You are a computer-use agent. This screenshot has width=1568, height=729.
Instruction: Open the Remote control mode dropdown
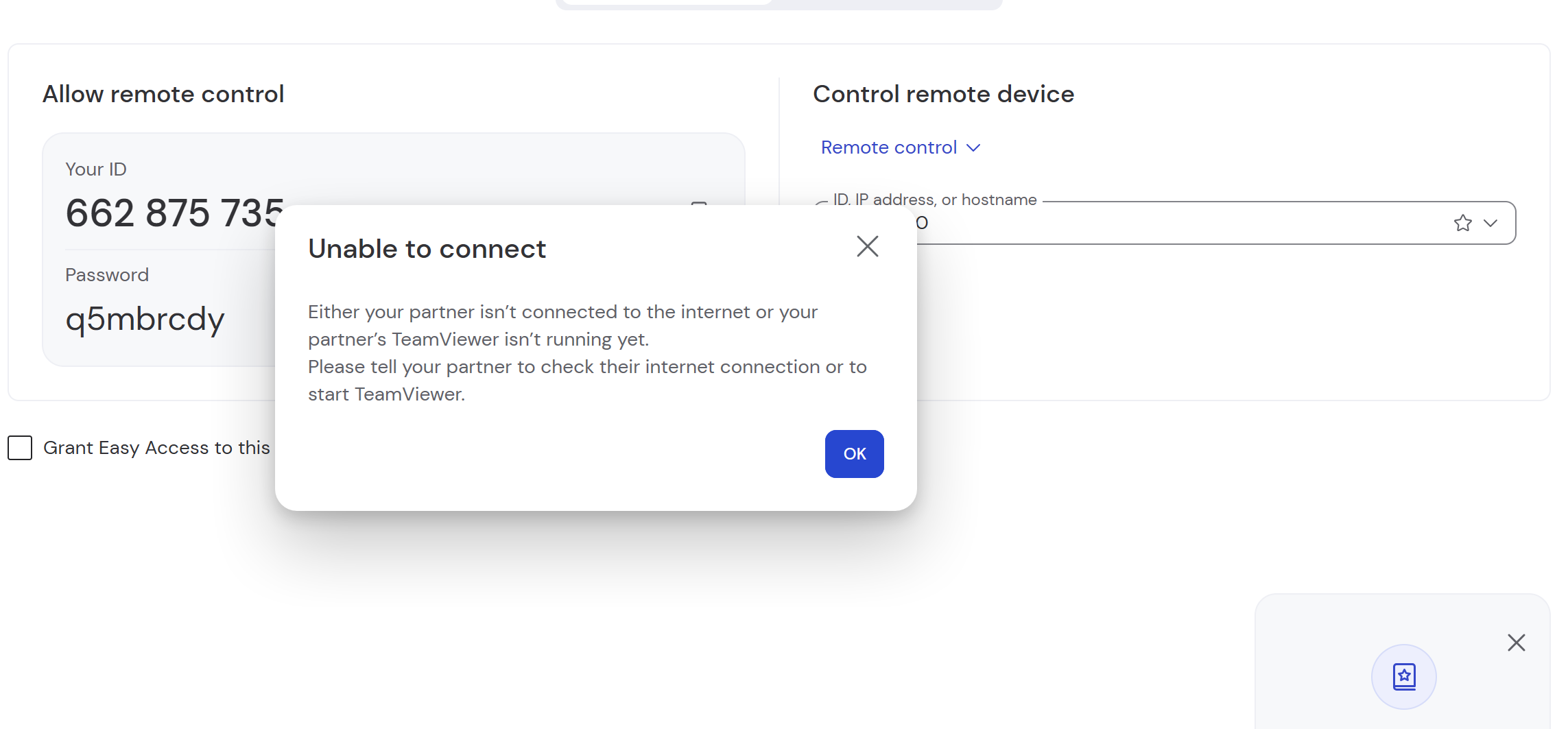click(x=901, y=147)
